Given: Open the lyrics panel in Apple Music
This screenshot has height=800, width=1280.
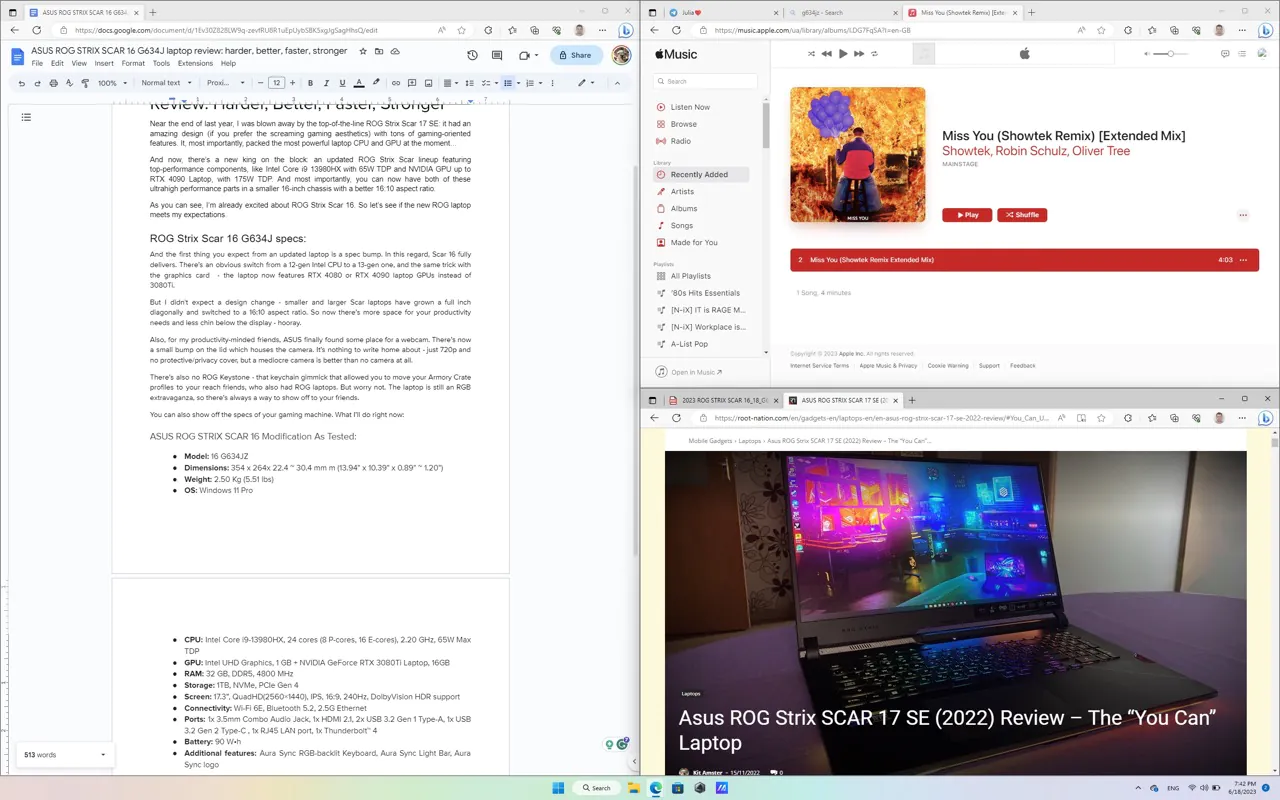Looking at the screenshot, I should 1225,54.
